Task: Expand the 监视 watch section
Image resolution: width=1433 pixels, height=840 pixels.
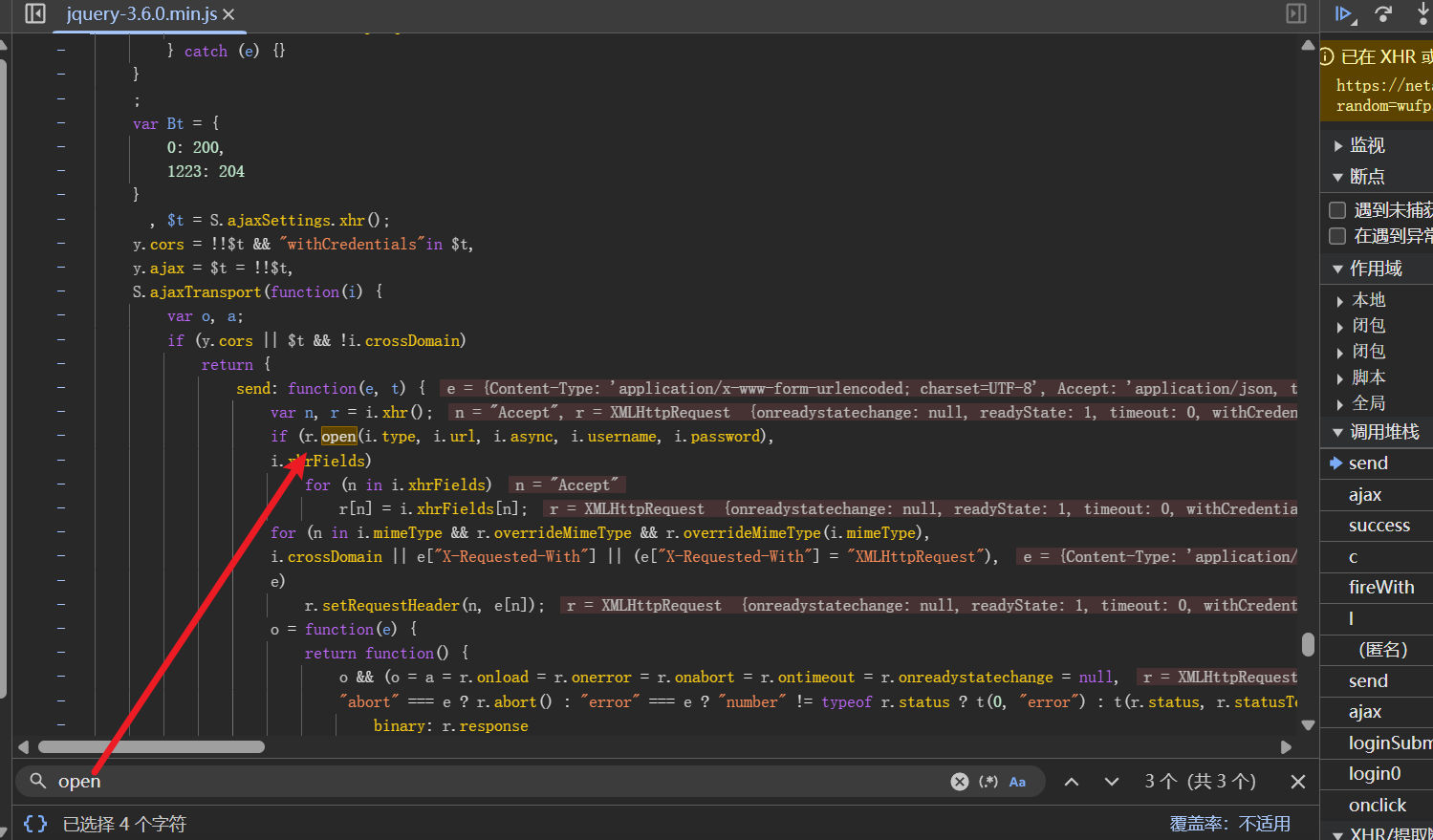Action: (x=1366, y=145)
